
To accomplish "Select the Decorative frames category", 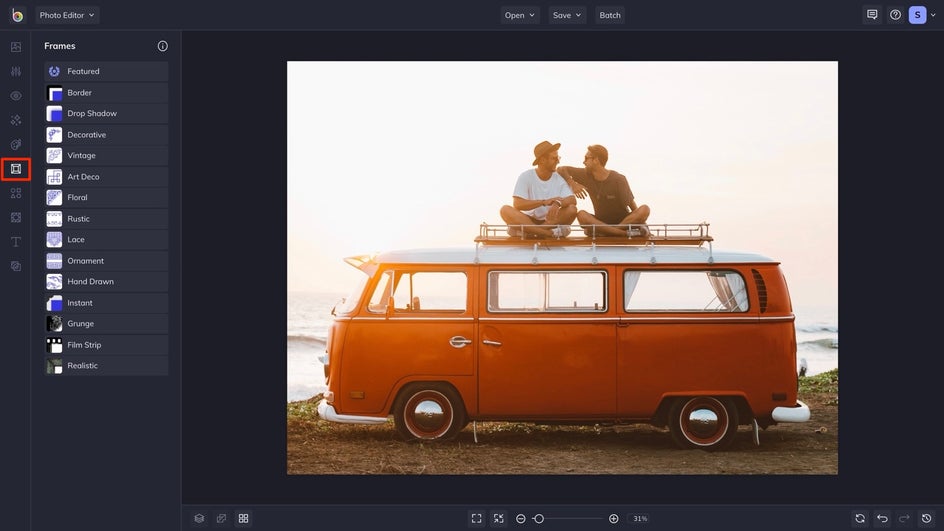I will [106, 135].
